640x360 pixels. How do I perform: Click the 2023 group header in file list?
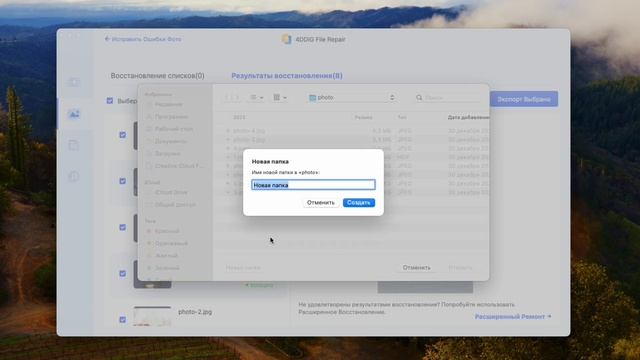click(239, 118)
